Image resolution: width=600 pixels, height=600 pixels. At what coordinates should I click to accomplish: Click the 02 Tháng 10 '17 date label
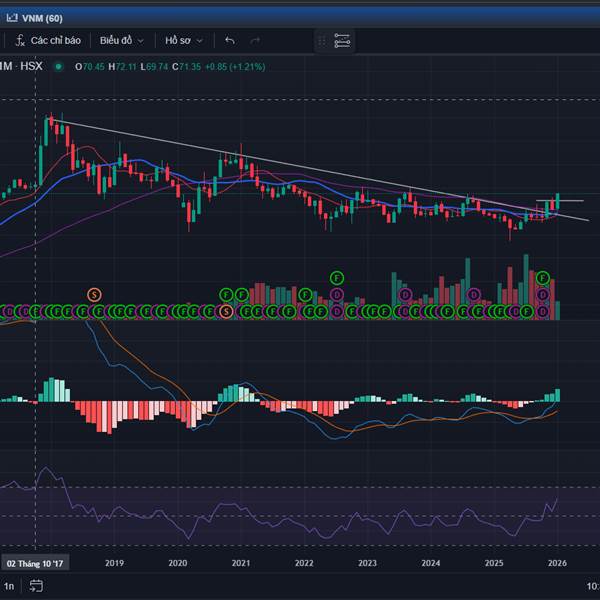[x=36, y=563]
